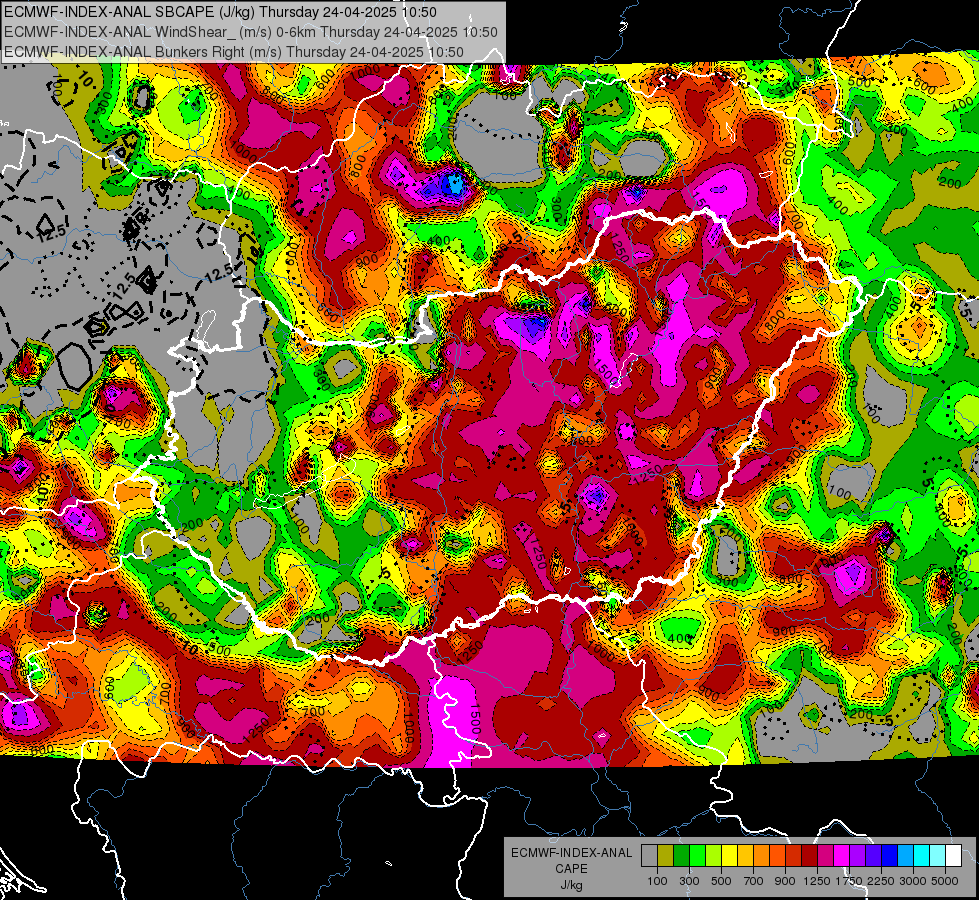
Task: Click the WindShear 0-6km title line
Action: [251, 32]
